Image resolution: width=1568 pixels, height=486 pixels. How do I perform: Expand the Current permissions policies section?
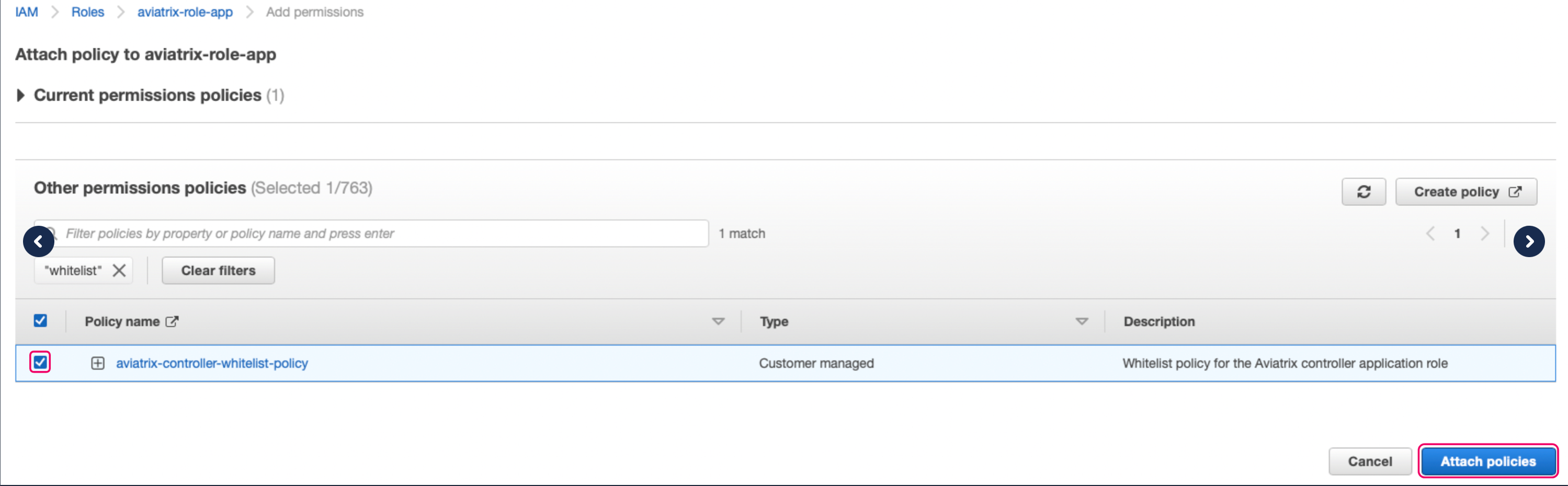tap(20, 95)
